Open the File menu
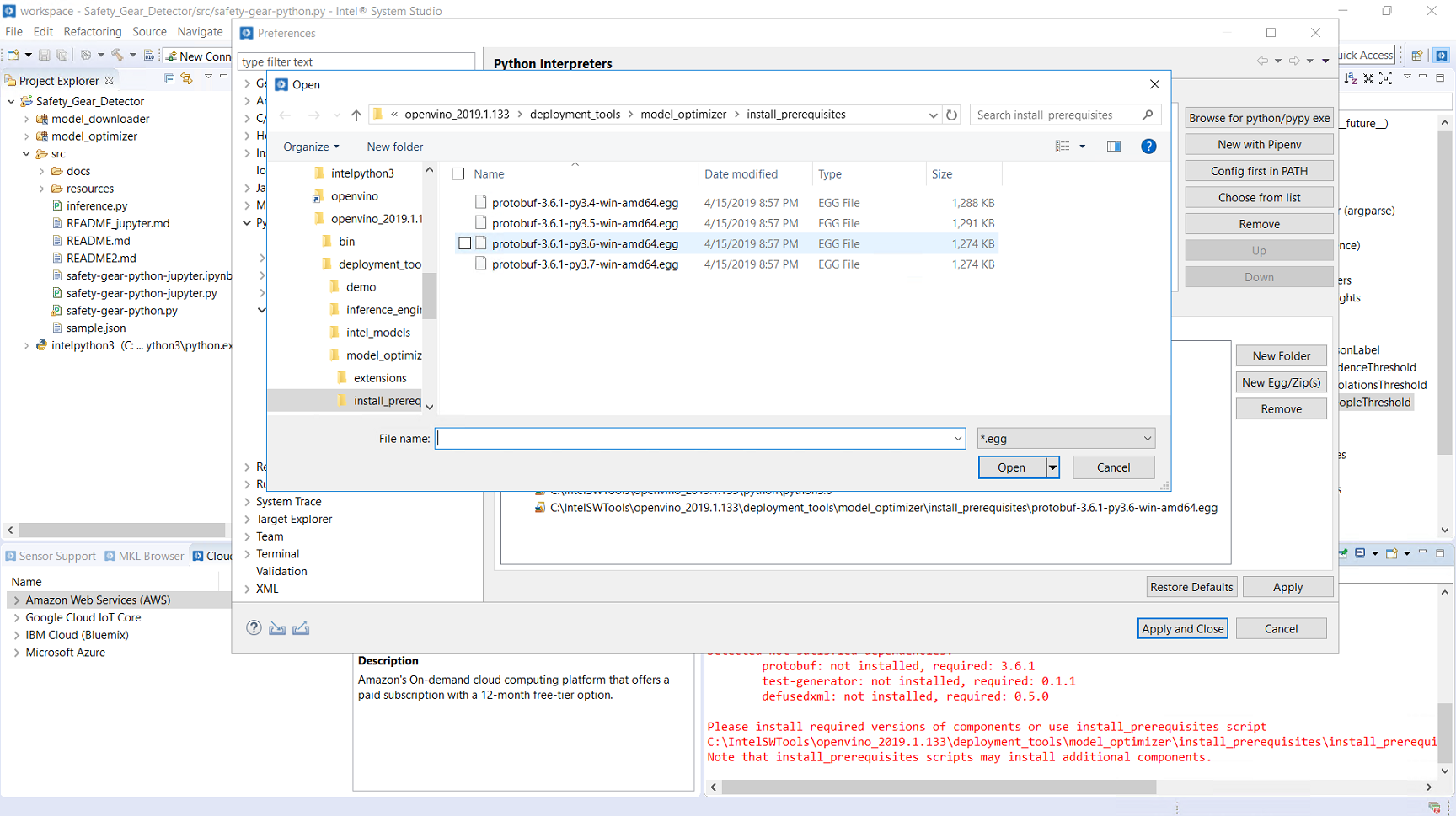 click(13, 32)
